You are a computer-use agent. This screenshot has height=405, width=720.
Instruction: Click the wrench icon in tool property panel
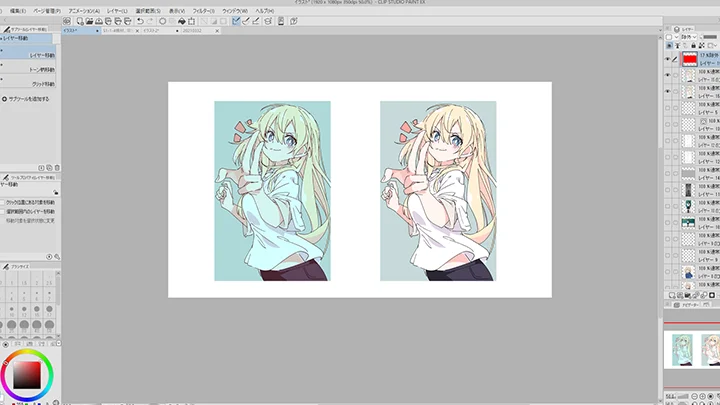57,257
